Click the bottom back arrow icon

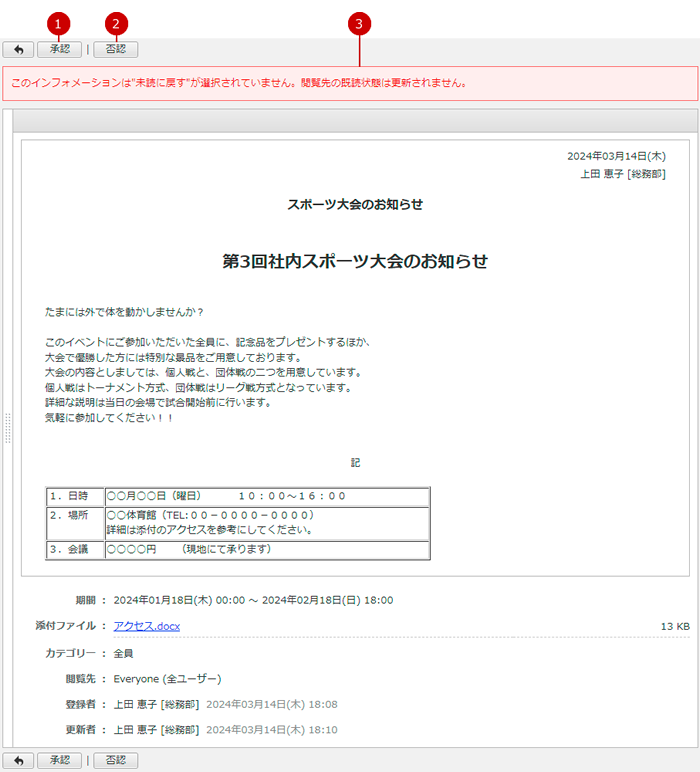pyautogui.click(x=18, y=760)
